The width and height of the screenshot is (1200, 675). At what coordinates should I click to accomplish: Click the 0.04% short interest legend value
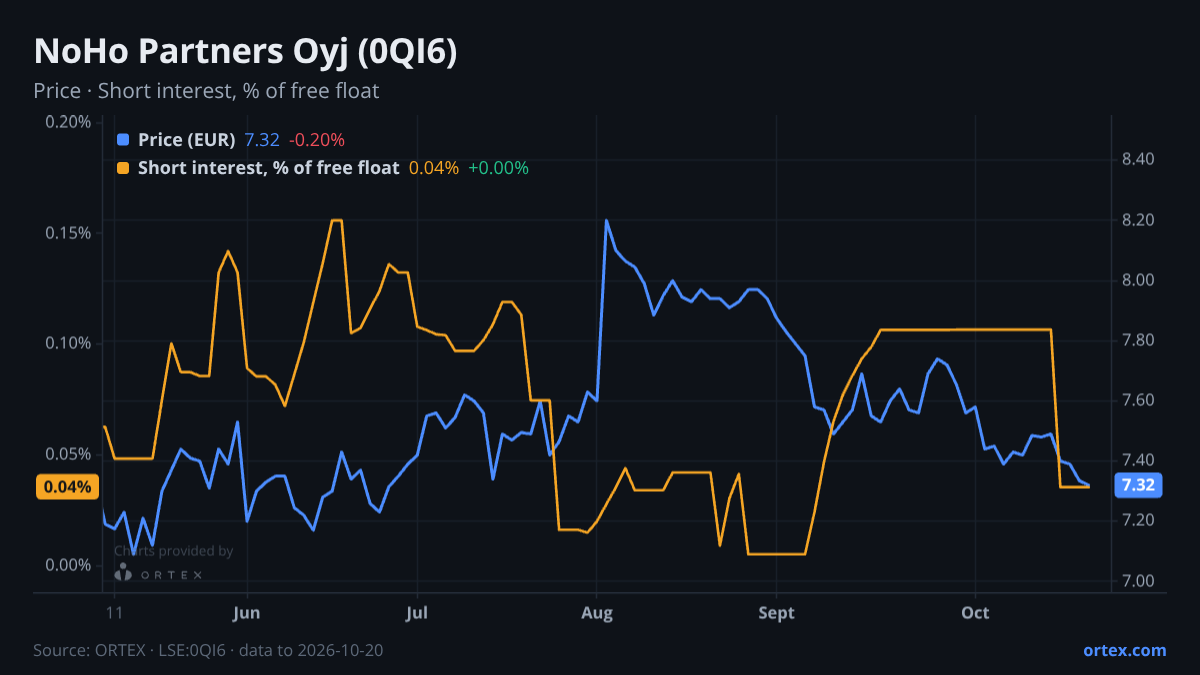[434, 168]
